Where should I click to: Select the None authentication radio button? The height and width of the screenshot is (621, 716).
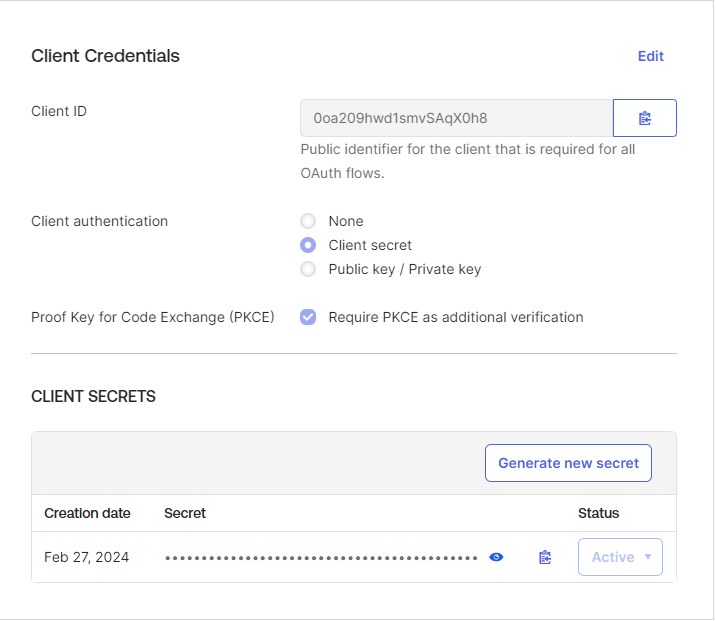point(308,221)
